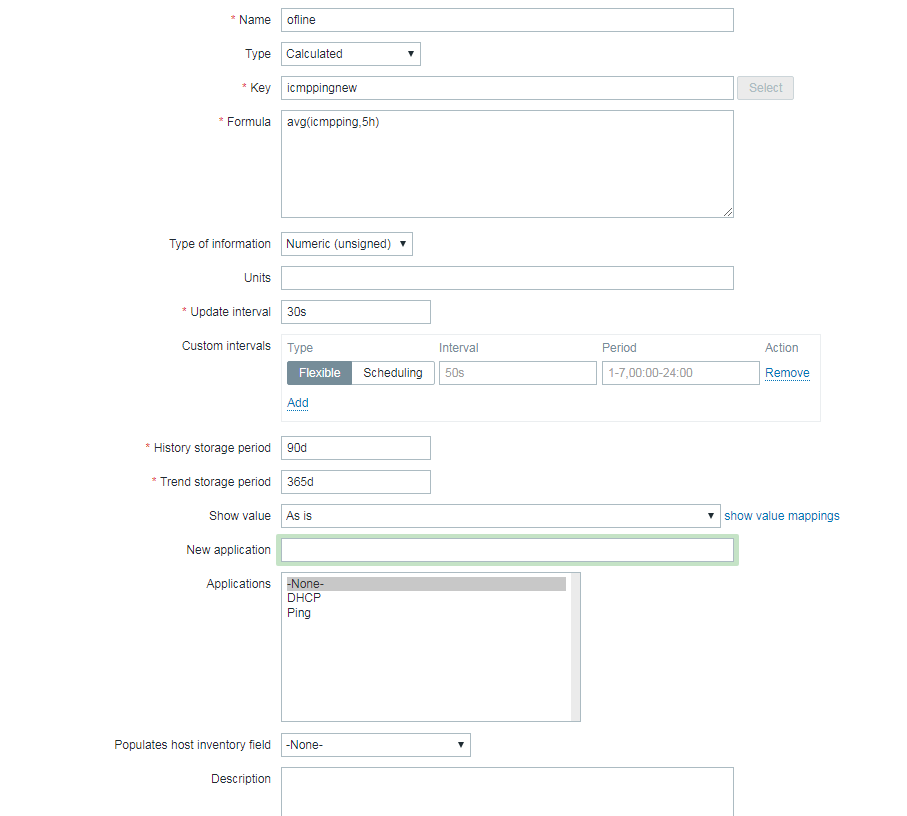Click the Name input field
This screenshot has width=907, height=816.
pos(507,20)
